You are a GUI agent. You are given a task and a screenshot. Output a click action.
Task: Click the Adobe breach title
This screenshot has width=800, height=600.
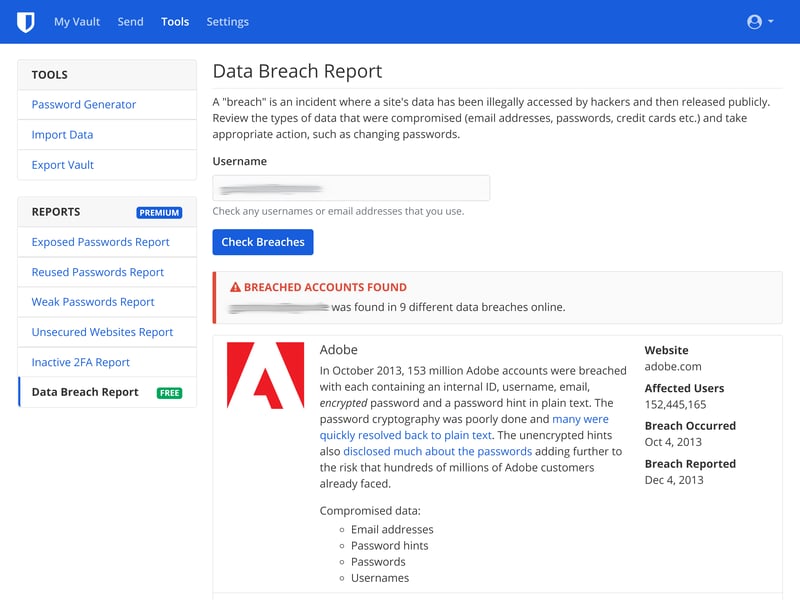(x=339, y=350)
